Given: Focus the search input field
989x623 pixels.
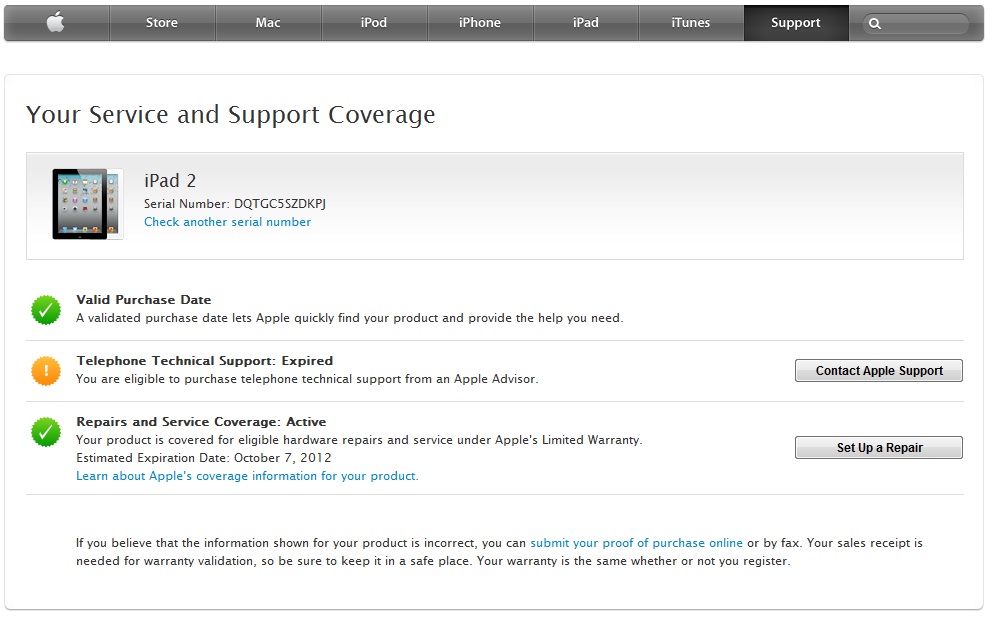Looking at the screenshot, I should click(x=916, y=24).
